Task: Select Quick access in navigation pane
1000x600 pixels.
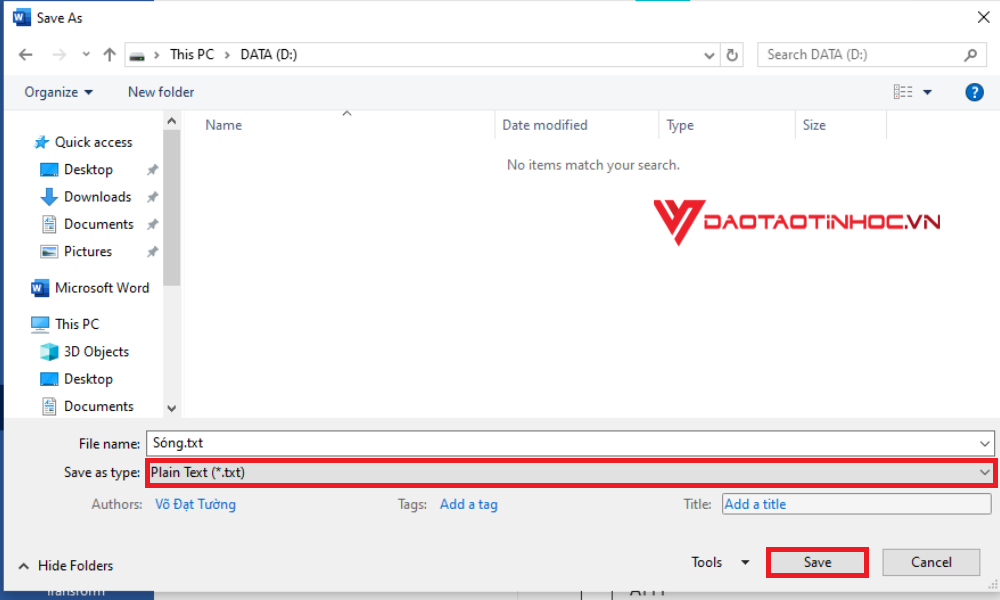Action: pyautogui.click(x=93, y=142)
